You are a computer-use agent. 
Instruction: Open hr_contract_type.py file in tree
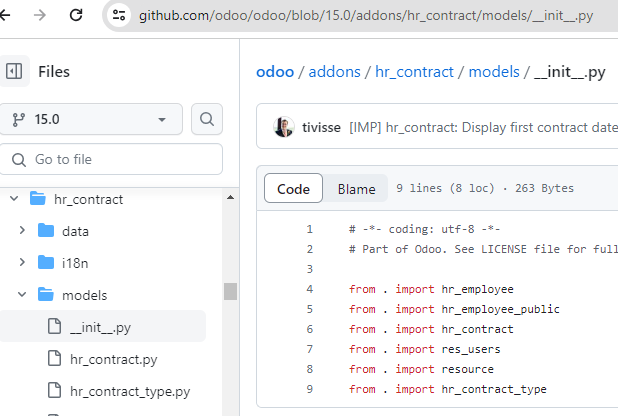tap(130, 391)
